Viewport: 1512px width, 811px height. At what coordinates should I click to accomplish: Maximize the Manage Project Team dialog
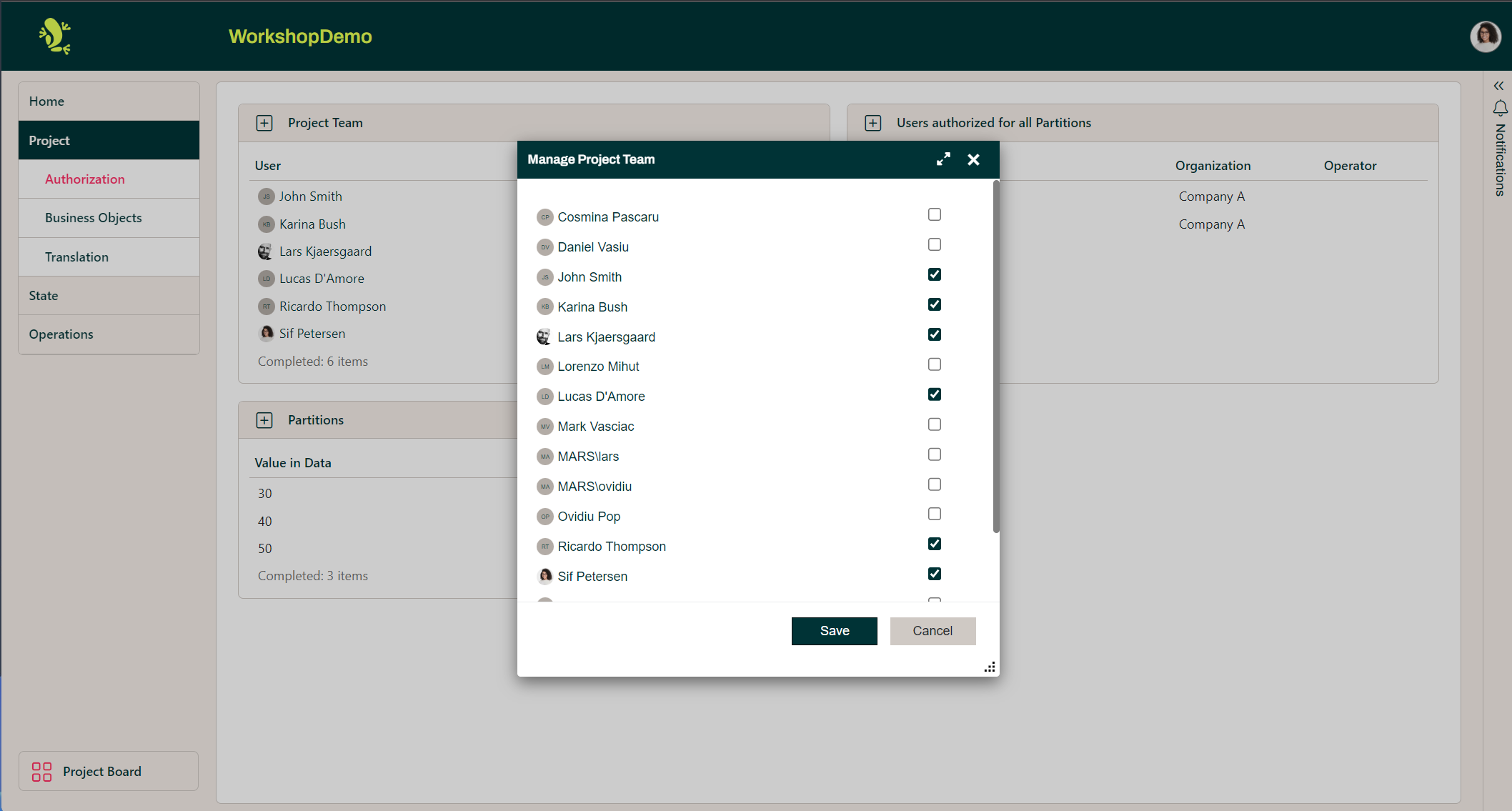(x=943, y=159)
